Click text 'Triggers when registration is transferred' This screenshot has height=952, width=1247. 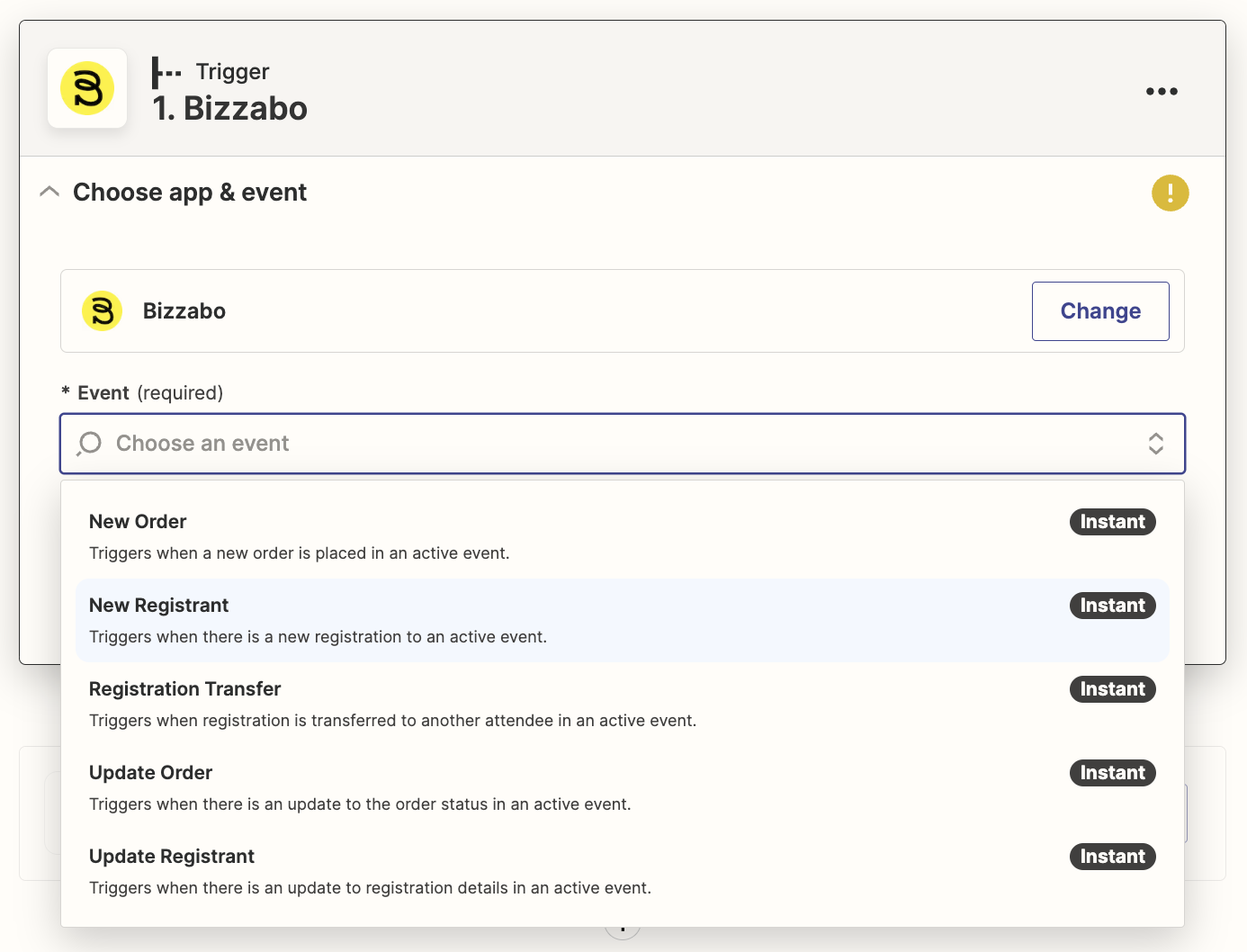243,721
